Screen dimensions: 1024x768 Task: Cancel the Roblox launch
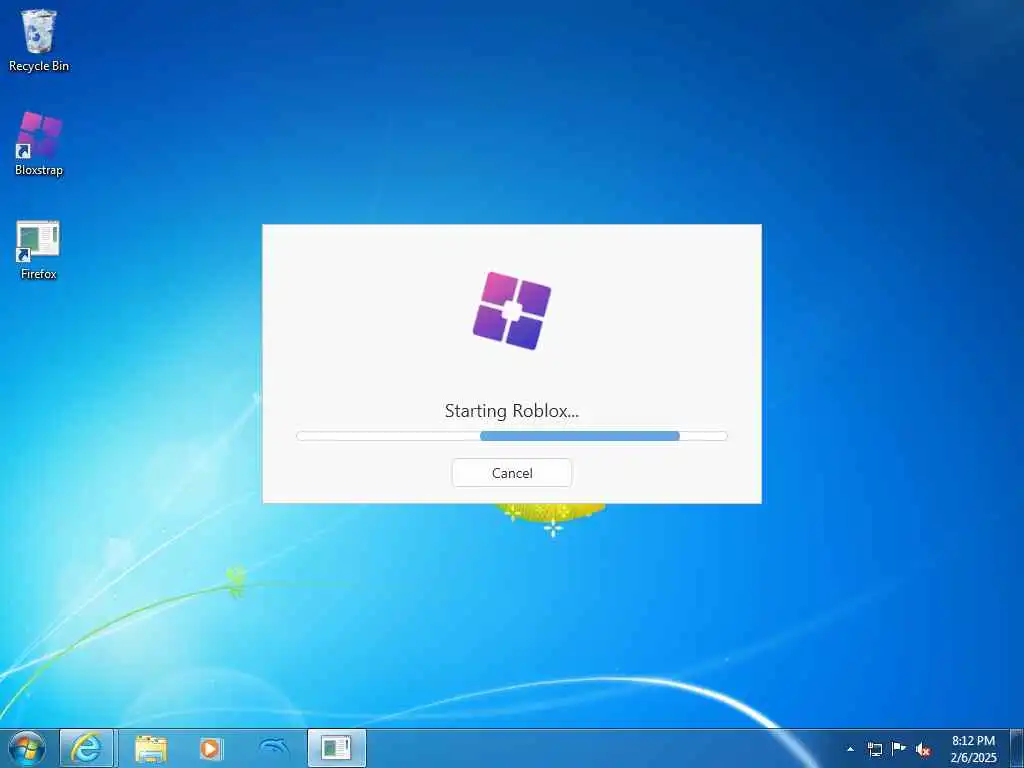click(x=511, y=473)
